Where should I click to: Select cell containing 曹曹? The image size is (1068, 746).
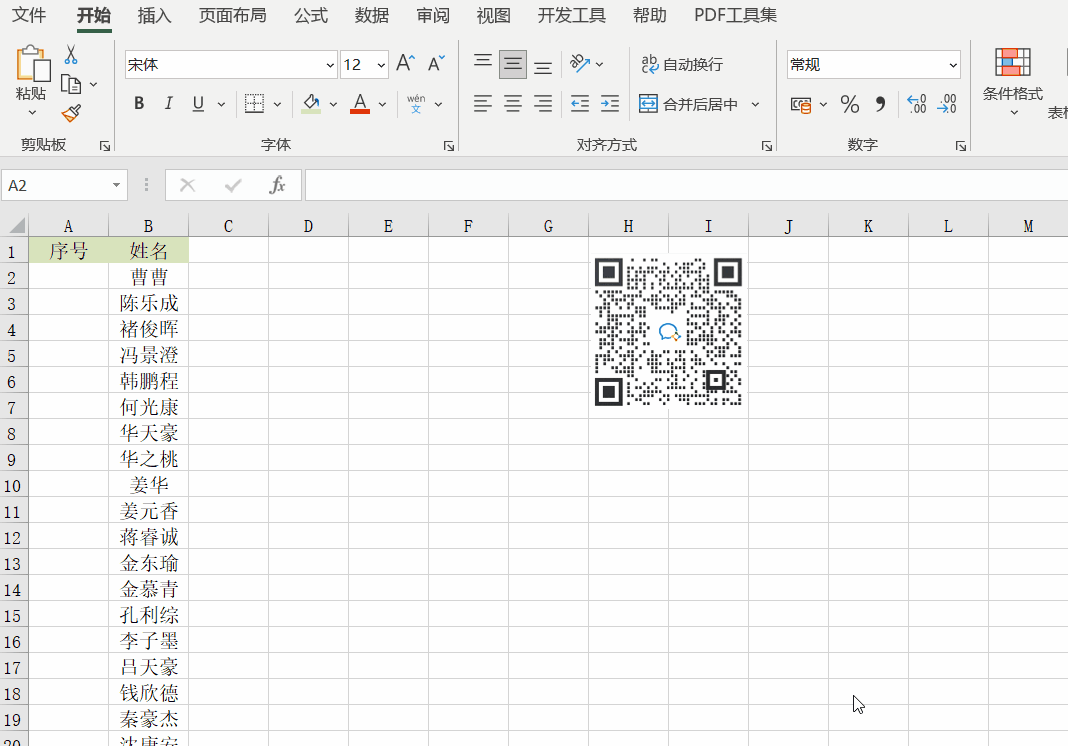click(148, 277)
